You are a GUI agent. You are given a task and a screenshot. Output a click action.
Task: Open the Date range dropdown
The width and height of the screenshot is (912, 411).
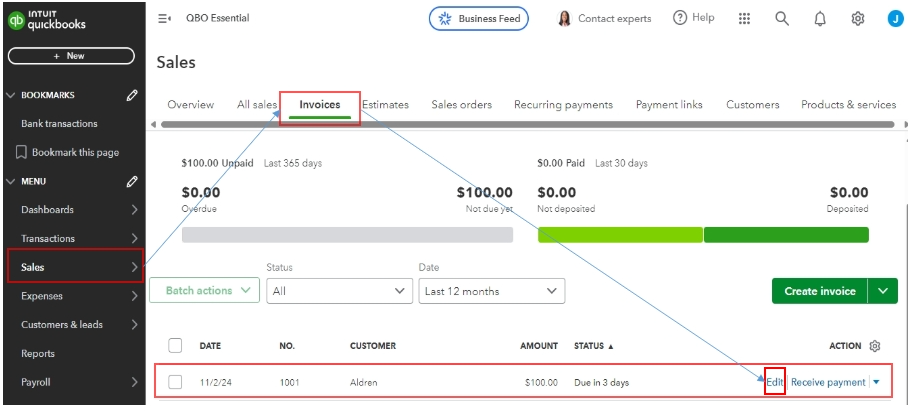491,291
